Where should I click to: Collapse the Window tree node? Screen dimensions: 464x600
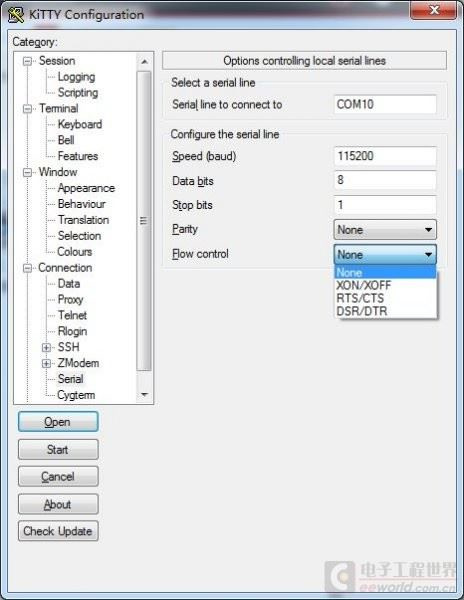pyautogui.click(x=27, y=173)
